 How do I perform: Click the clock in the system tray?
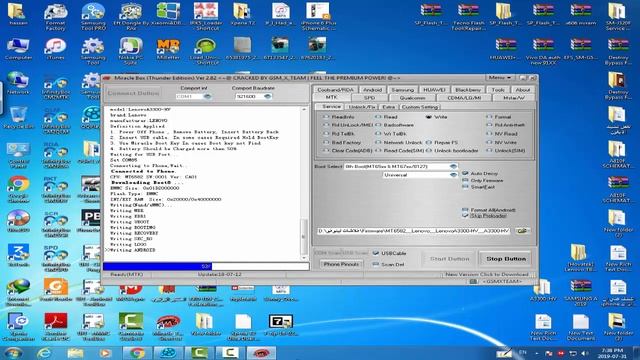(613, 353)
